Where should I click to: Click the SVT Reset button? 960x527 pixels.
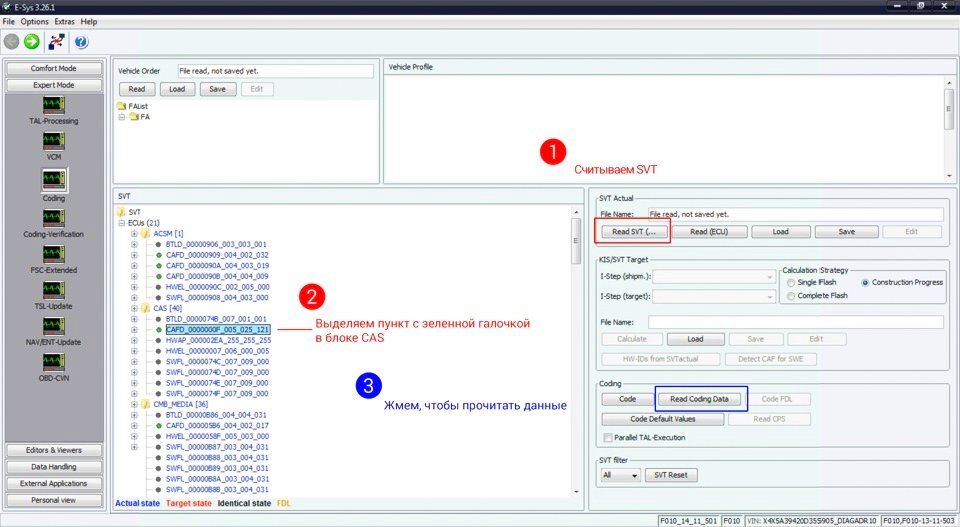[x=670, y=475]
